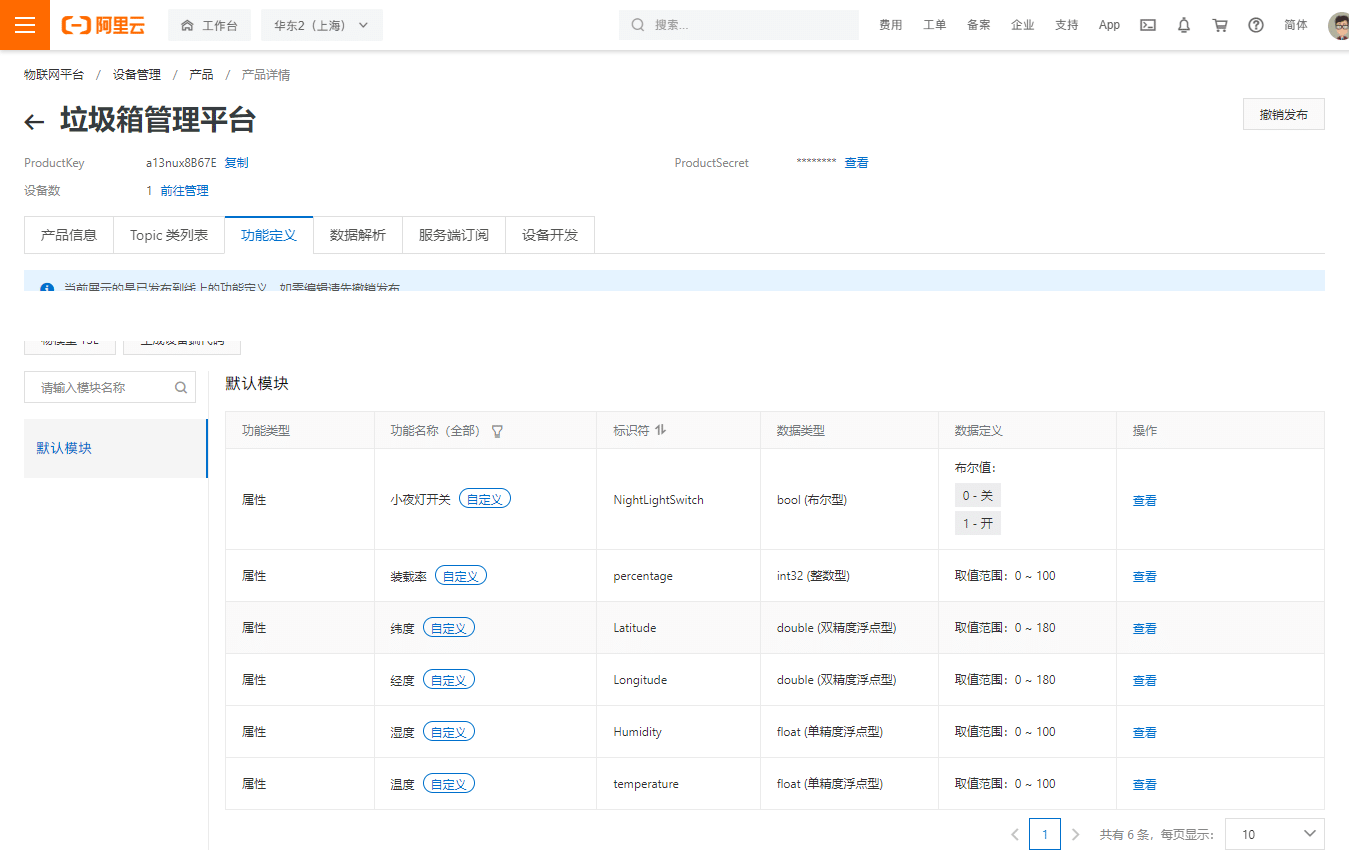
Task: Open the 数据解析 tab
Action: (x=358, y=235)
